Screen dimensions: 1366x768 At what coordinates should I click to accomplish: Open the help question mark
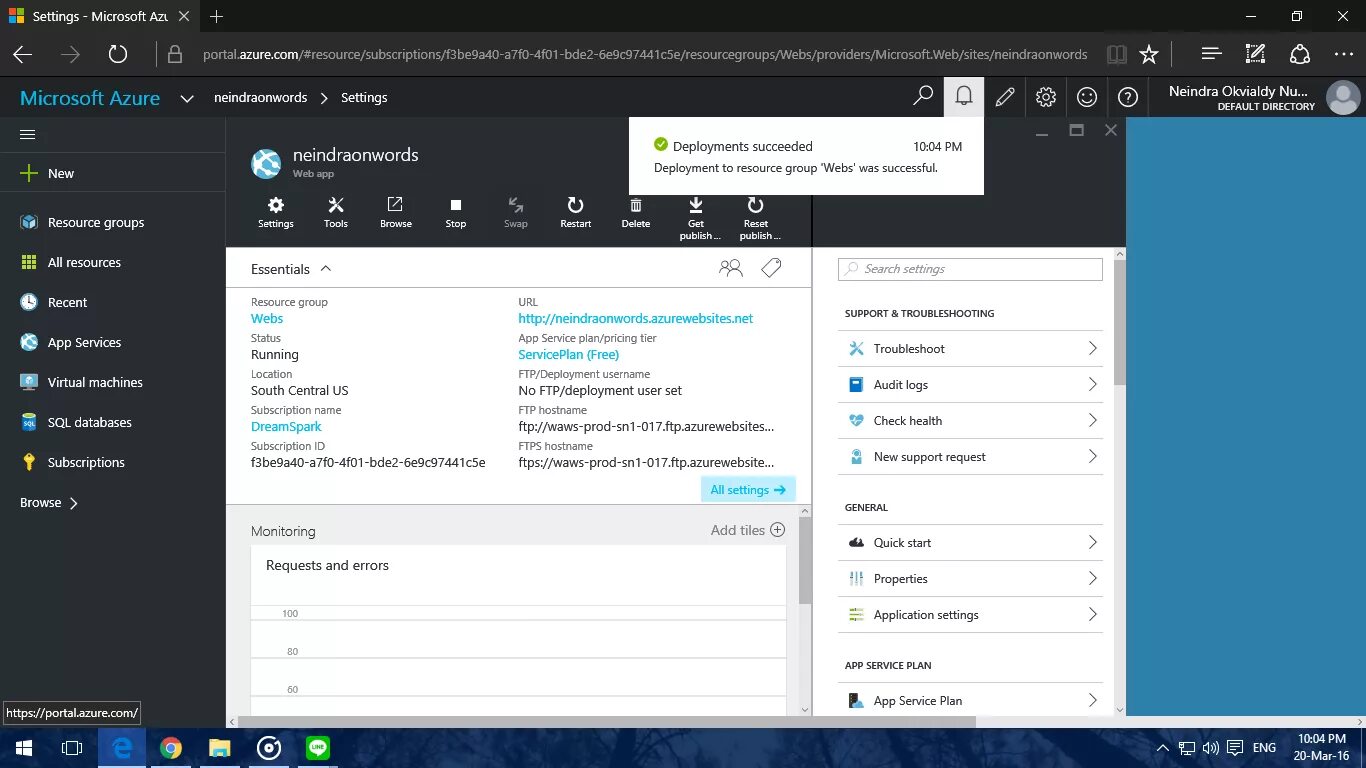(x=1128, y=97)
